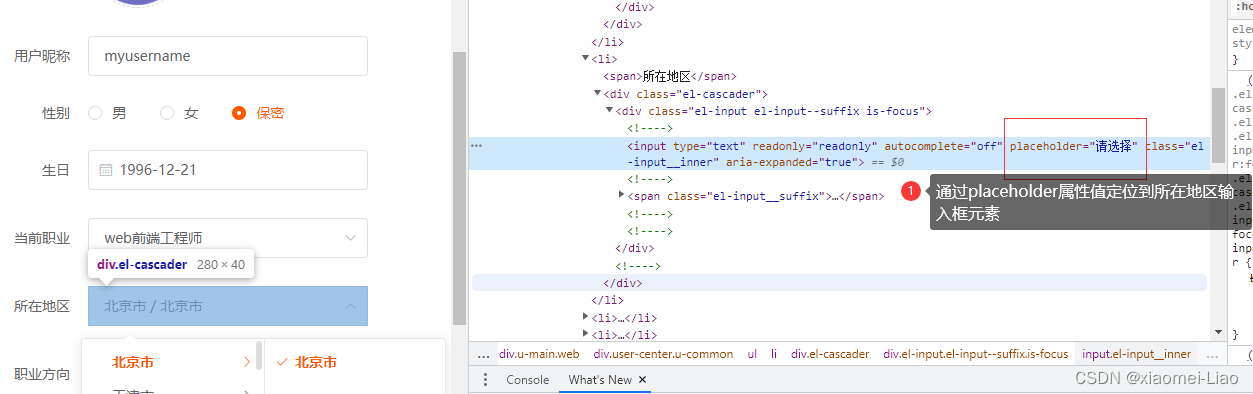Image resolution: width=1253 pixels, height=394 pixels.
Task: Choose 北京市 in the left cascader column
Action: [133, 362]
